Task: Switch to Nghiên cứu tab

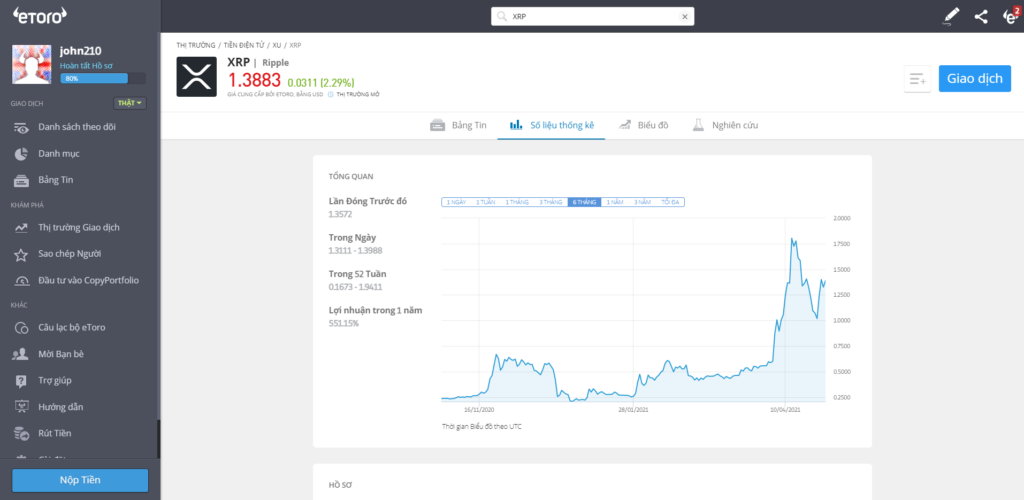Action: coord(726,125)
